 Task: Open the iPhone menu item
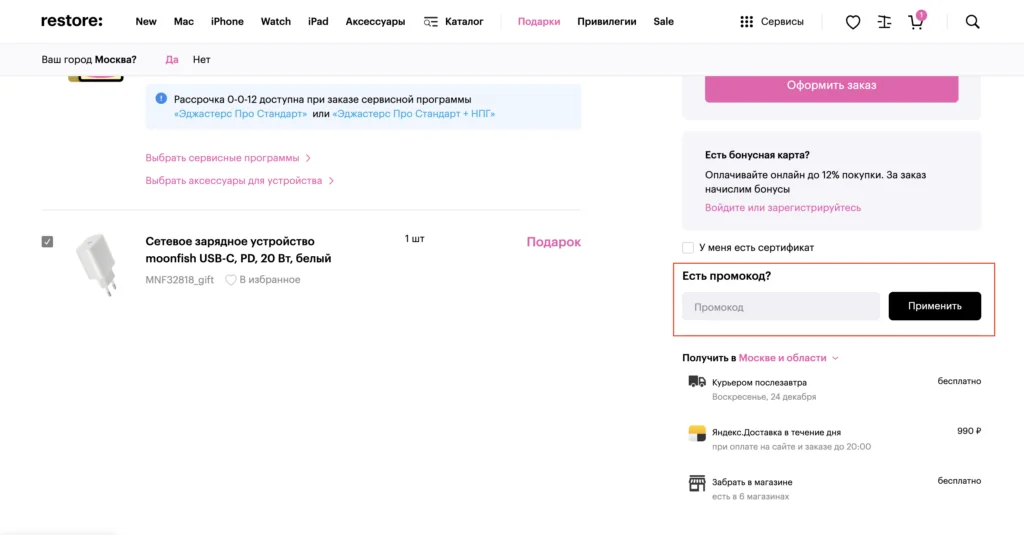[227, 22]
